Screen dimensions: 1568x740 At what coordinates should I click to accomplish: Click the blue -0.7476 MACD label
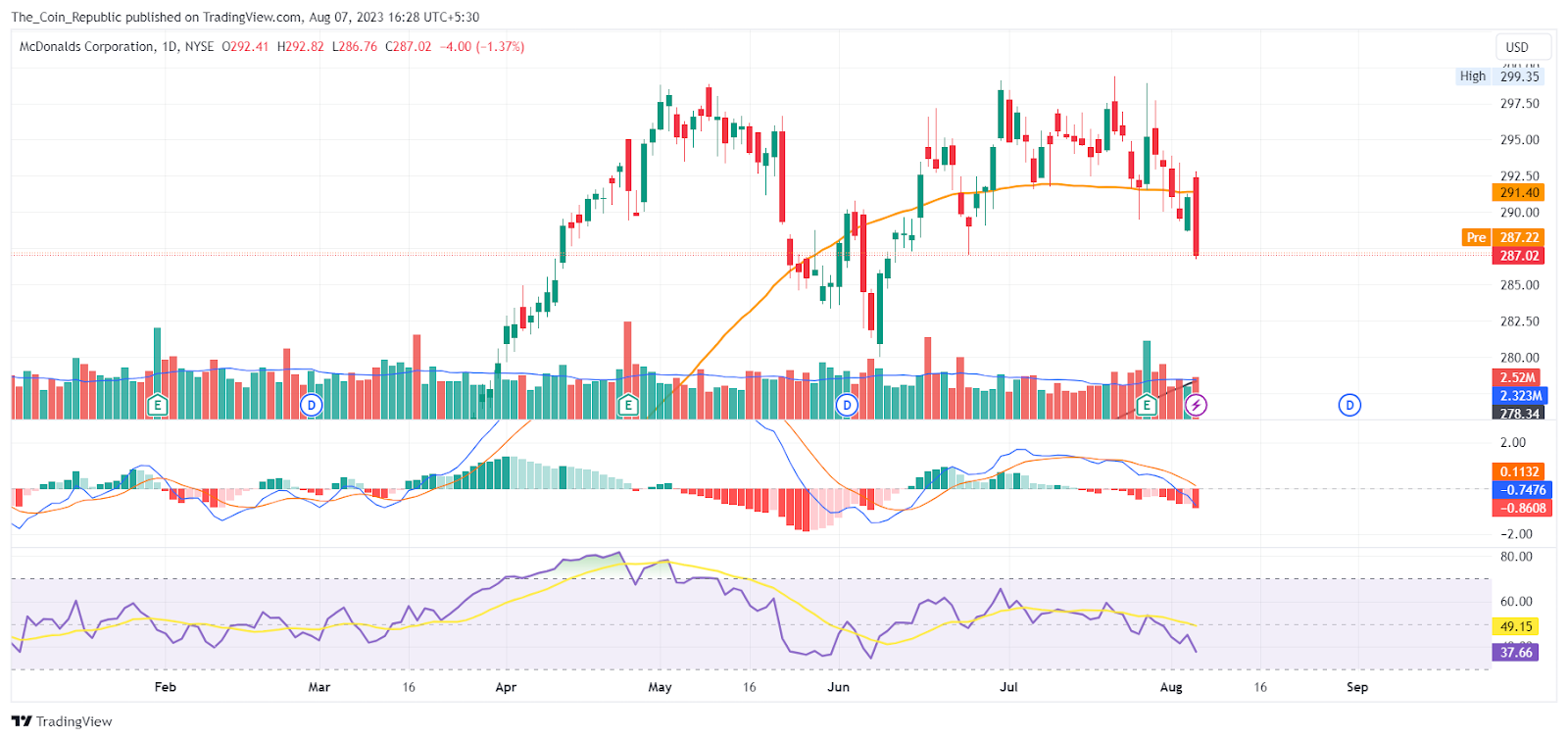1522,490
